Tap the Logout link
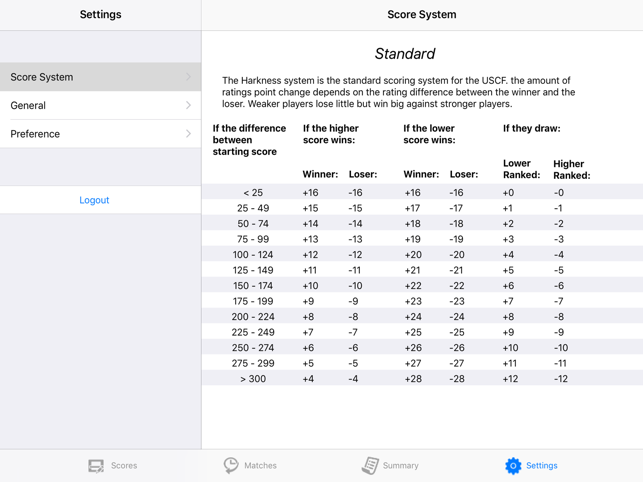 (94, 200)
